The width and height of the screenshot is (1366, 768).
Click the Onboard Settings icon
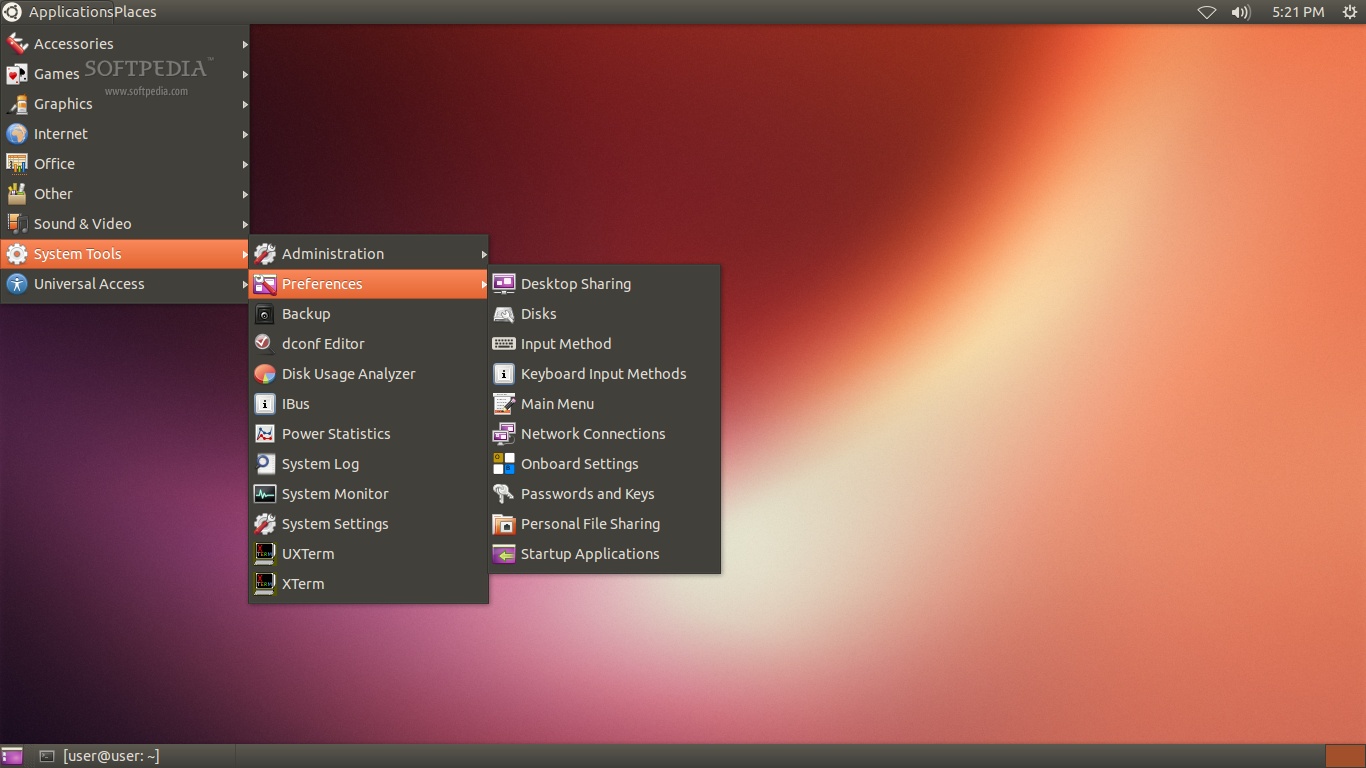[x=504, y=464]
